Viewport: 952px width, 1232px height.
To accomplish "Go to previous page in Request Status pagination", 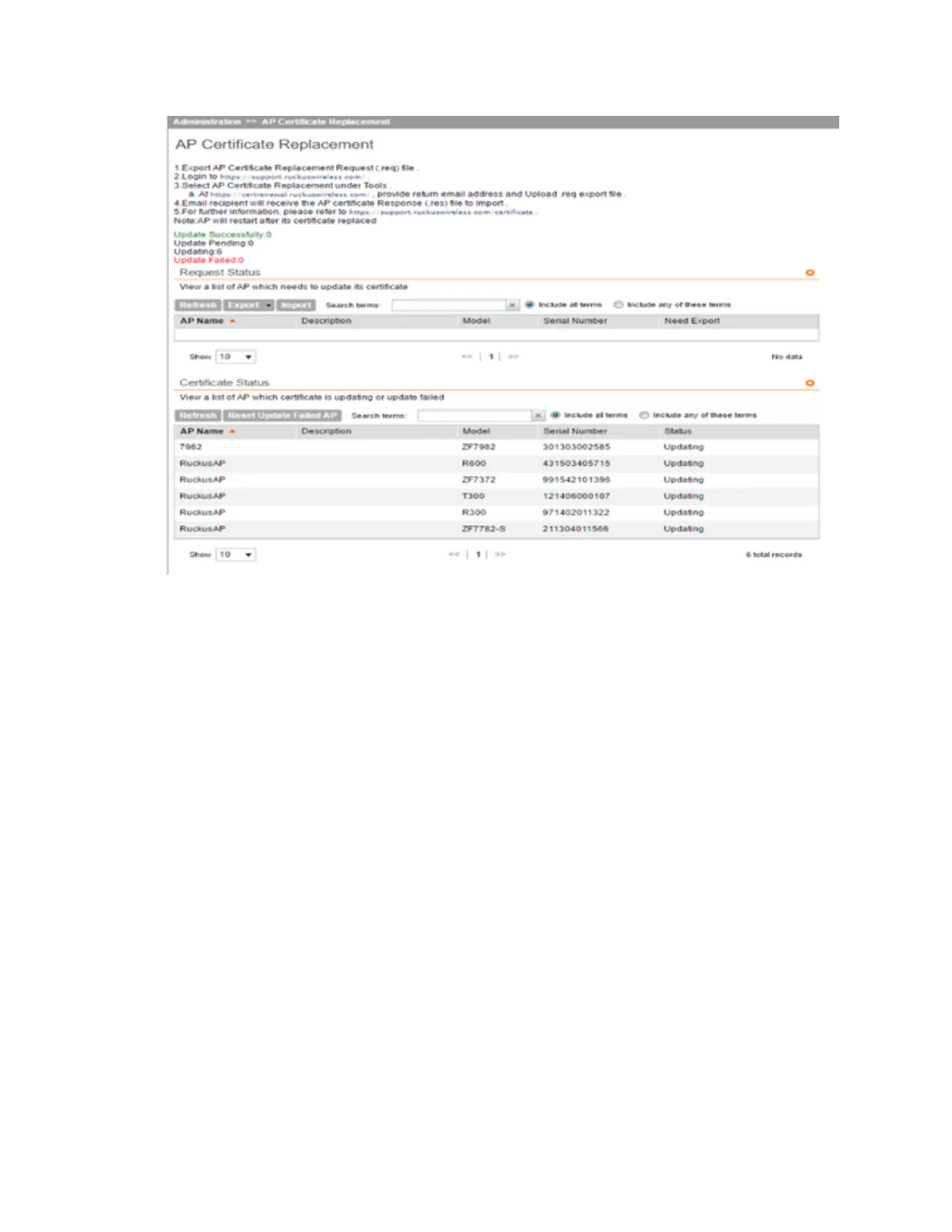I will (467, 357).
